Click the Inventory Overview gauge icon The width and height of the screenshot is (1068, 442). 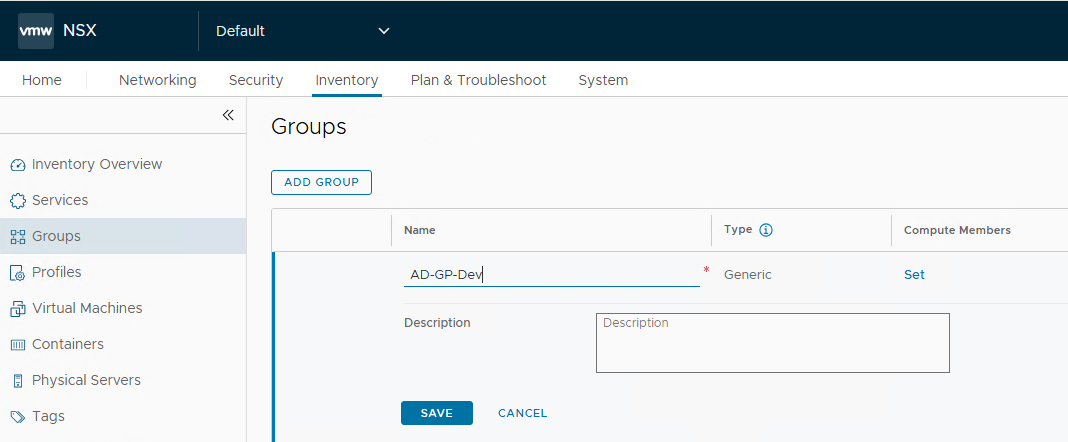[x=17, y=165]
